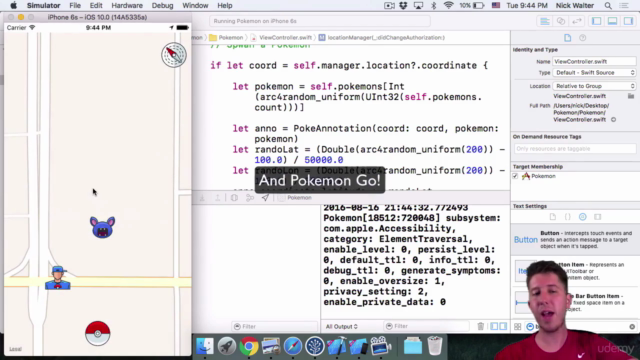Toggle the console pane button
Image resolution: width=640 pixels, height=360 pixels.
pyautogui.click(x=503, y=326)
